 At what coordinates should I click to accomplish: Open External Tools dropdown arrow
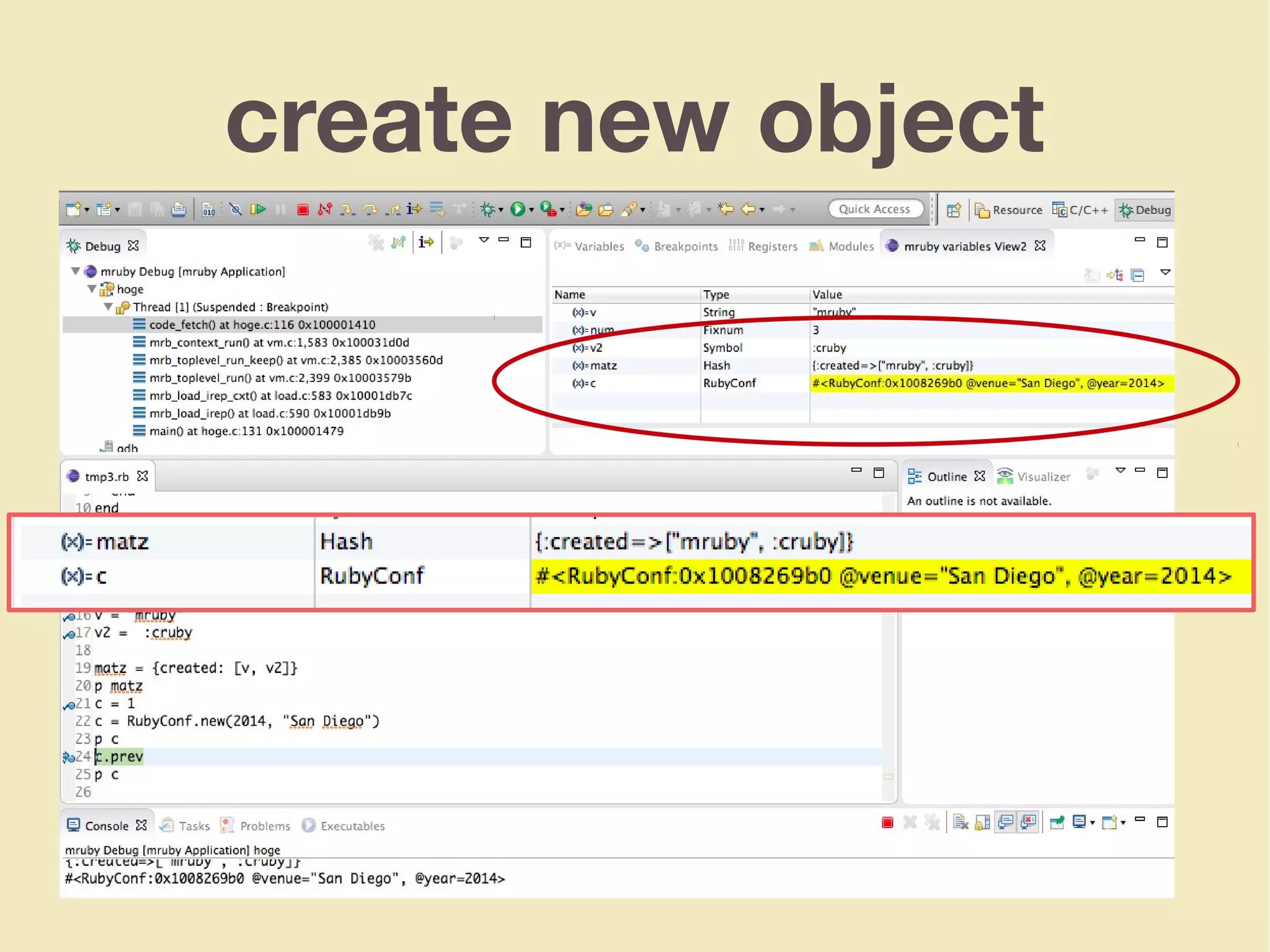coord(562,210)
